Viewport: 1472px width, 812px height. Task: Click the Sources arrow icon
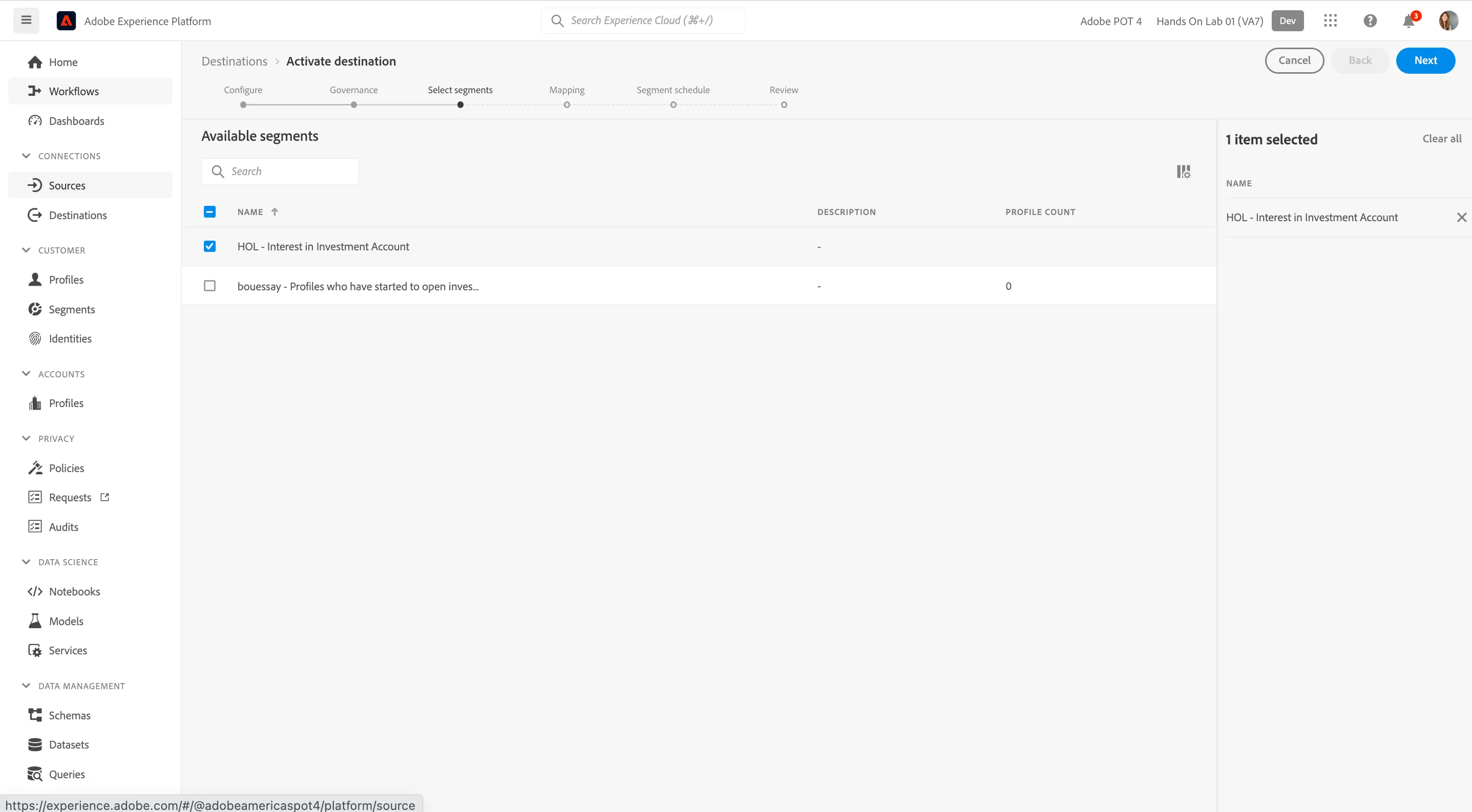tap(35, 185)
